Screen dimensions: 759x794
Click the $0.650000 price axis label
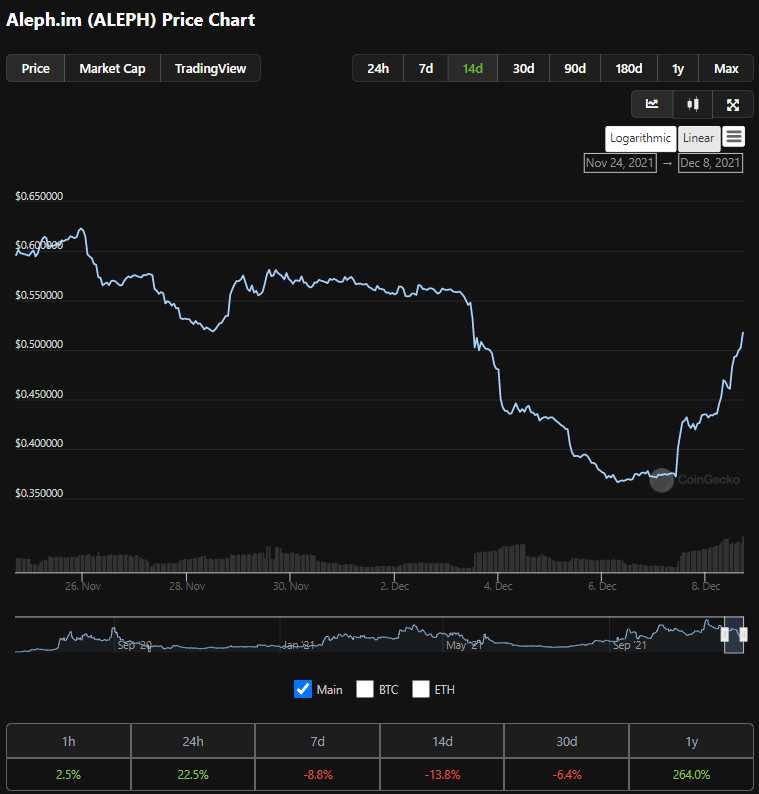[x=39, y=196]
